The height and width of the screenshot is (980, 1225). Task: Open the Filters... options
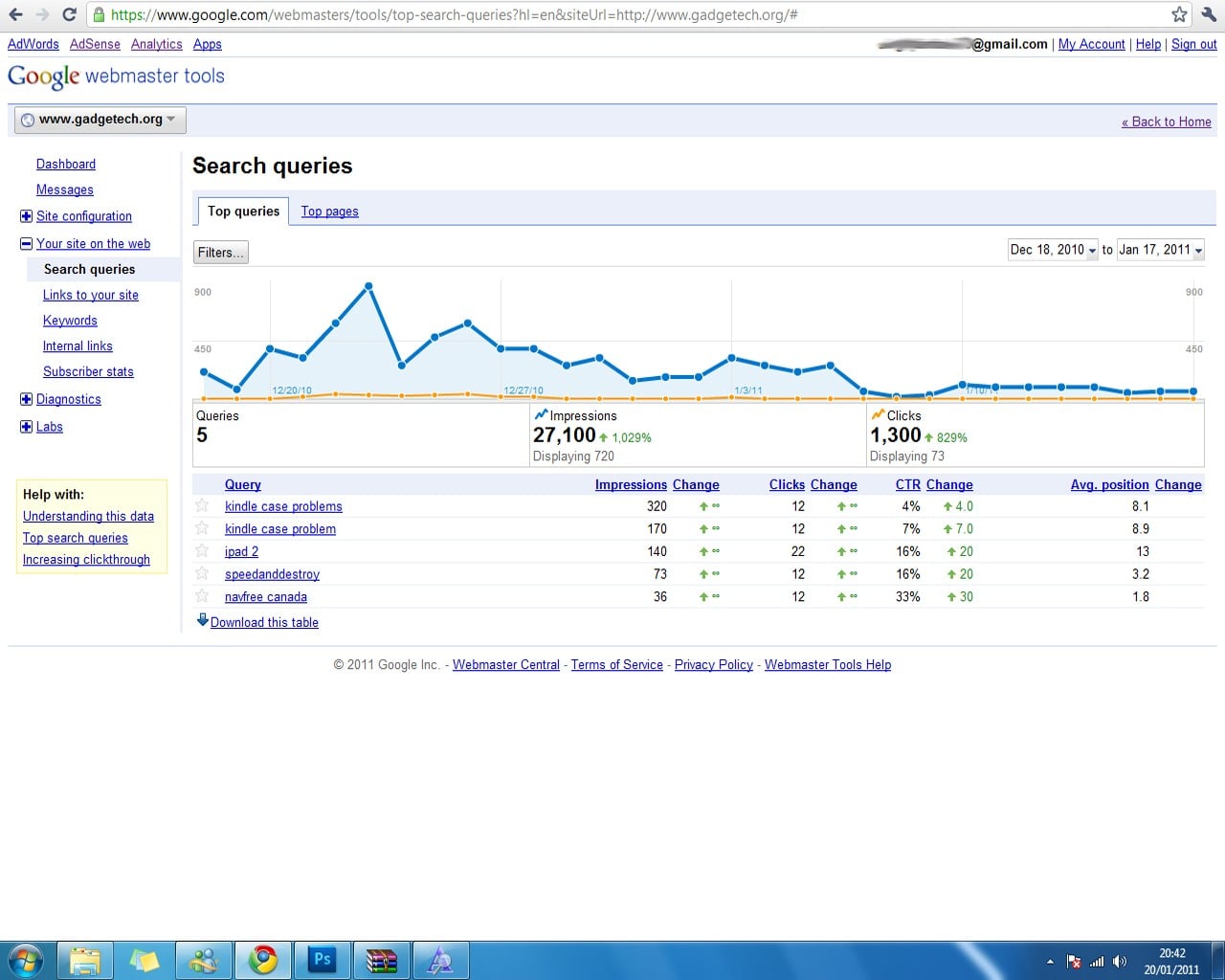(x=220, y=253)
